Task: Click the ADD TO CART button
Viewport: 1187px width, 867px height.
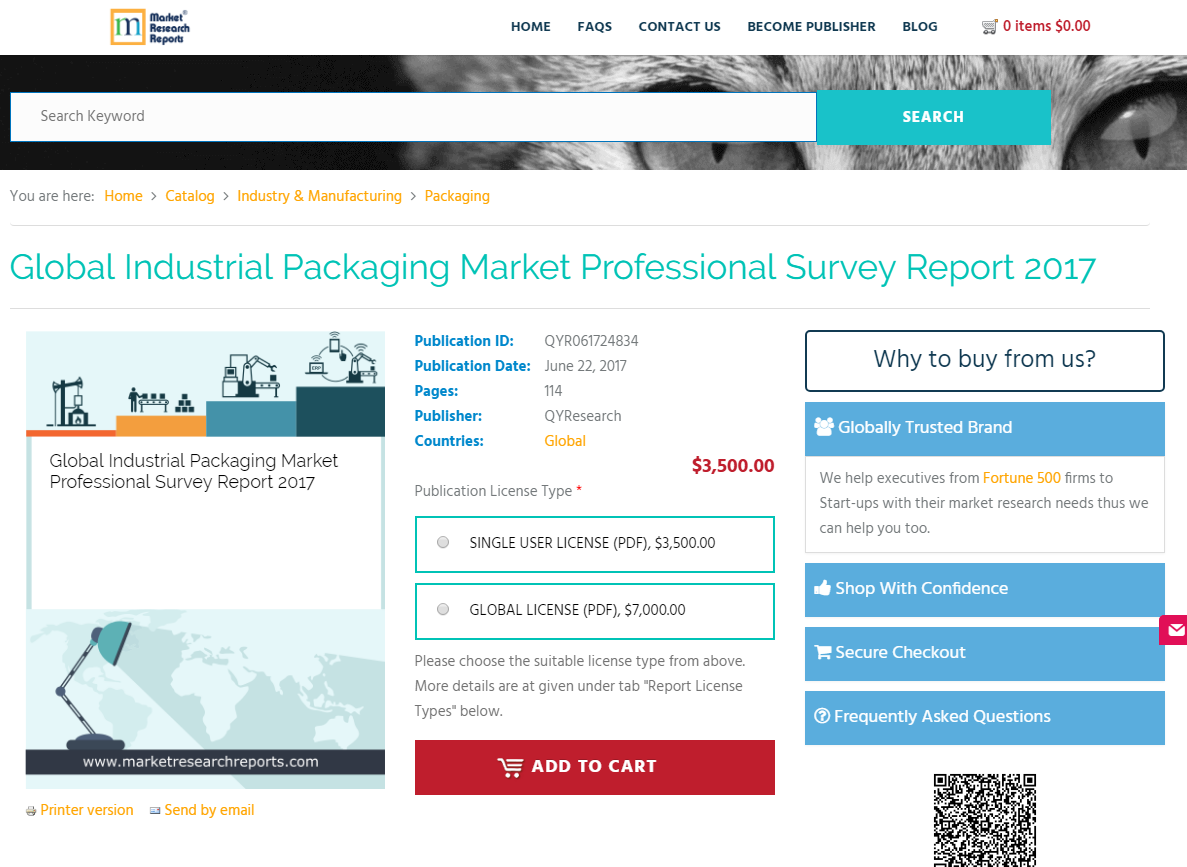Action: pos(594,767)
